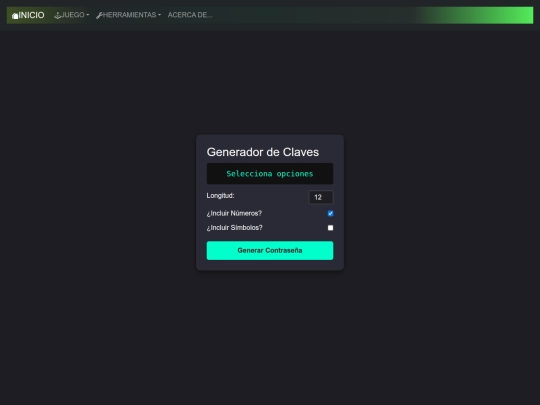Click the wrench icon beside HERRAMIENTAS
The height and width of the screenshot is (405, 540).
[x=99, y=15]
